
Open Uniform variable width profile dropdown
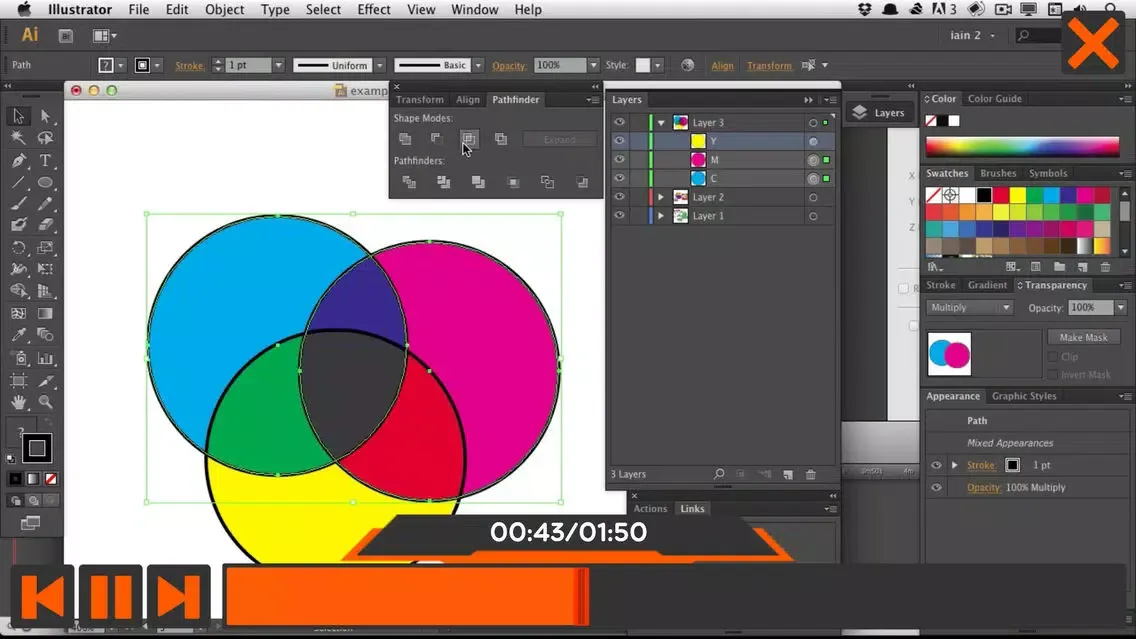pos(380,65)
